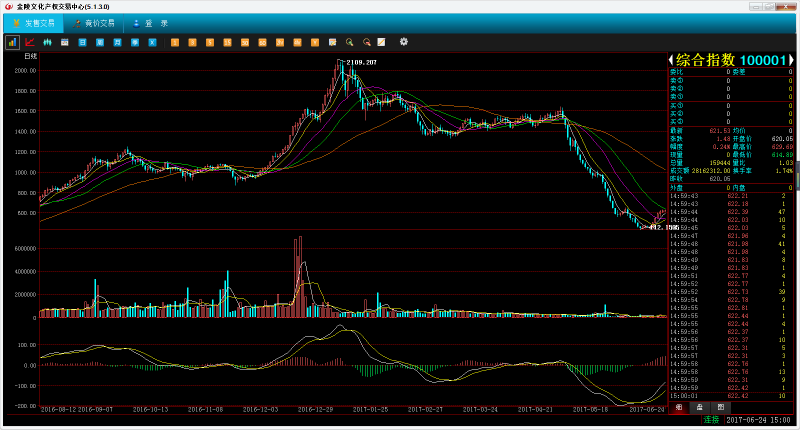800x430 pixels.
Task: Click the edit note icon in toolbar
Action: 333,42
